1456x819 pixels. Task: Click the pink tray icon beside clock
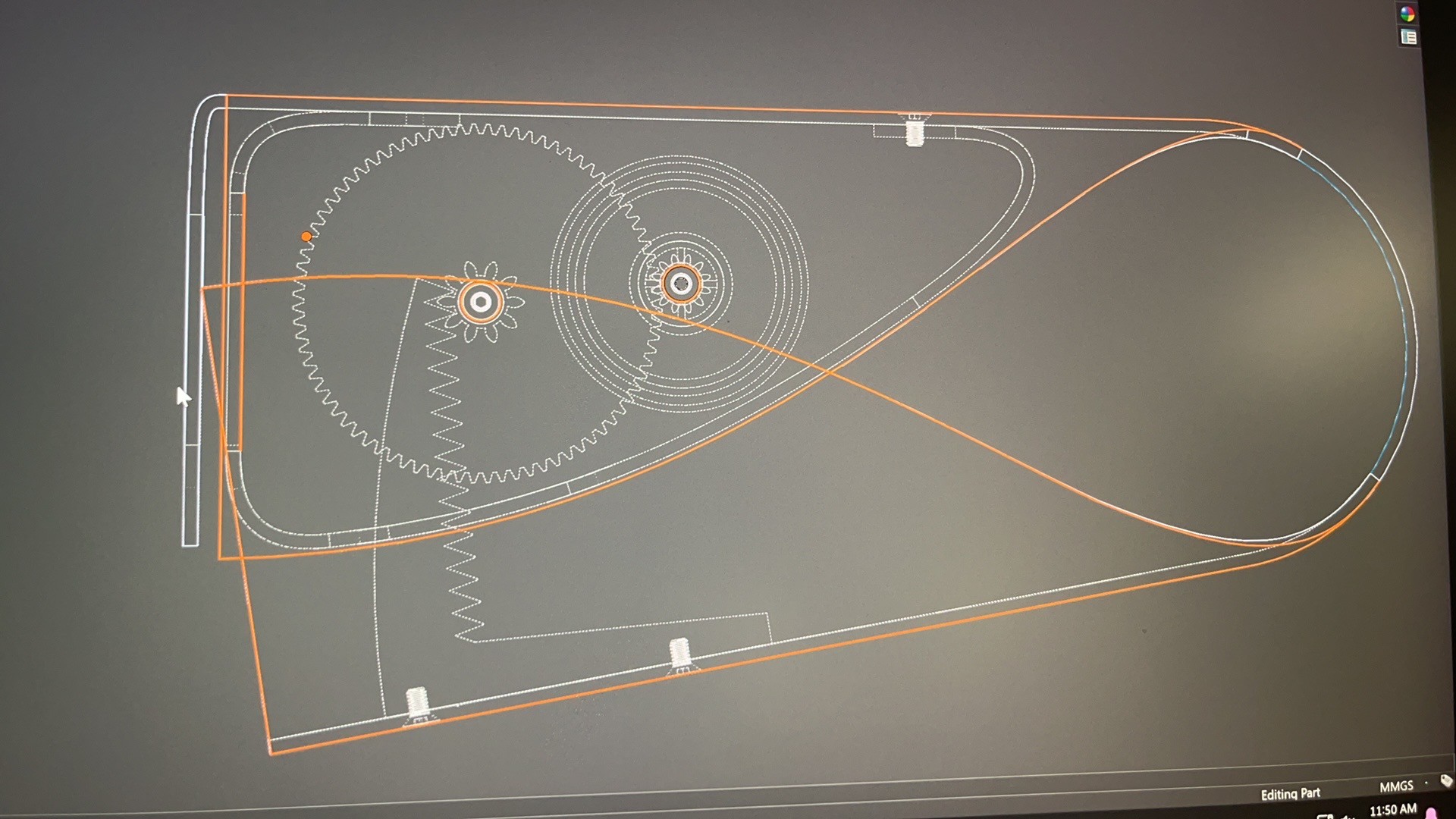[1431, 814]
